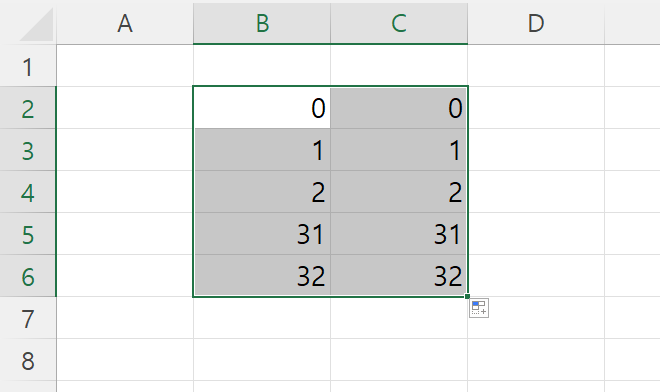Image resolution: width=660 pixels, height=392 pixels.
Task: Click empty cell A1
Action: point(125,66)
